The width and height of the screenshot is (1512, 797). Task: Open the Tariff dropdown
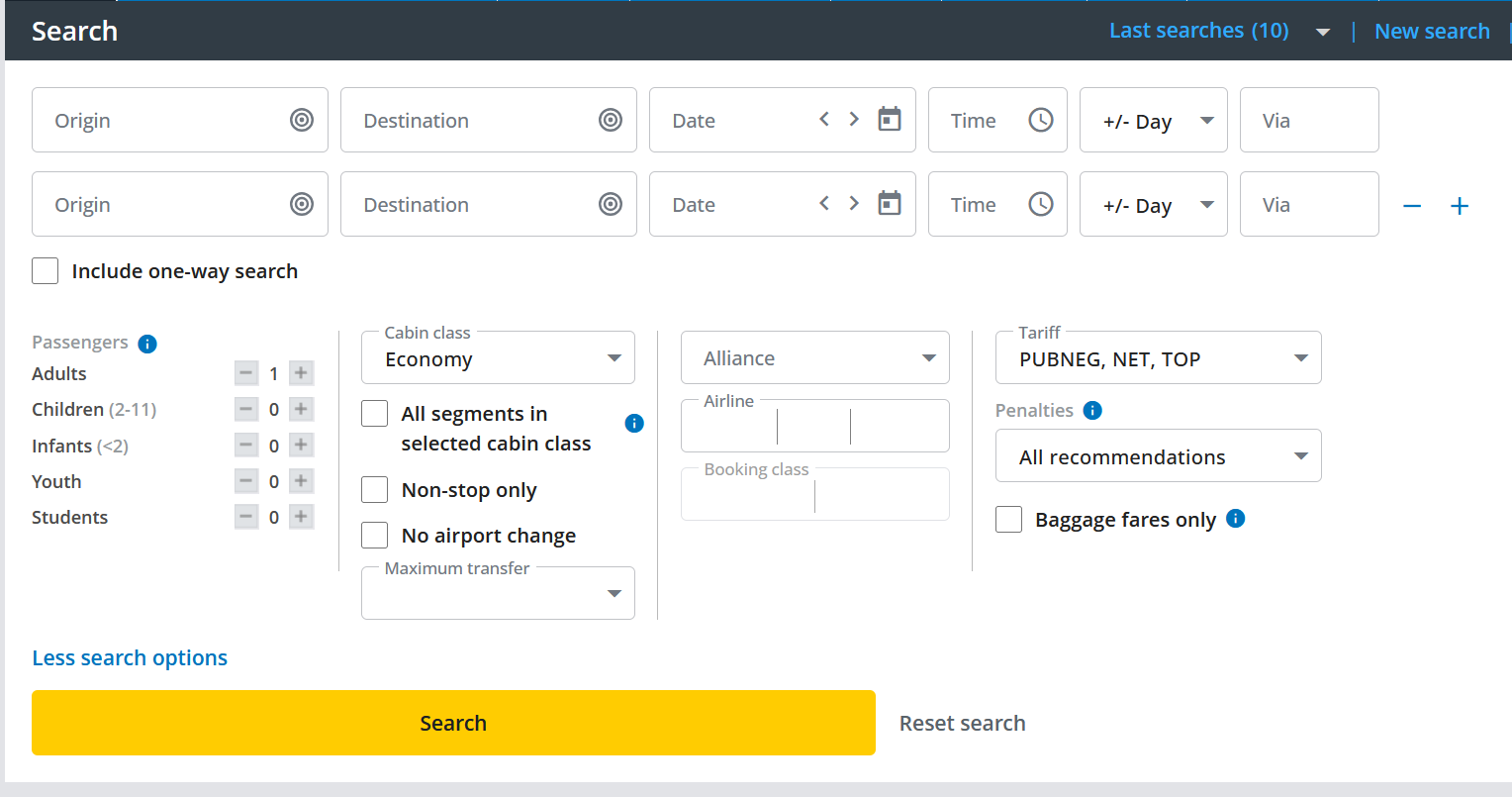1158,358
